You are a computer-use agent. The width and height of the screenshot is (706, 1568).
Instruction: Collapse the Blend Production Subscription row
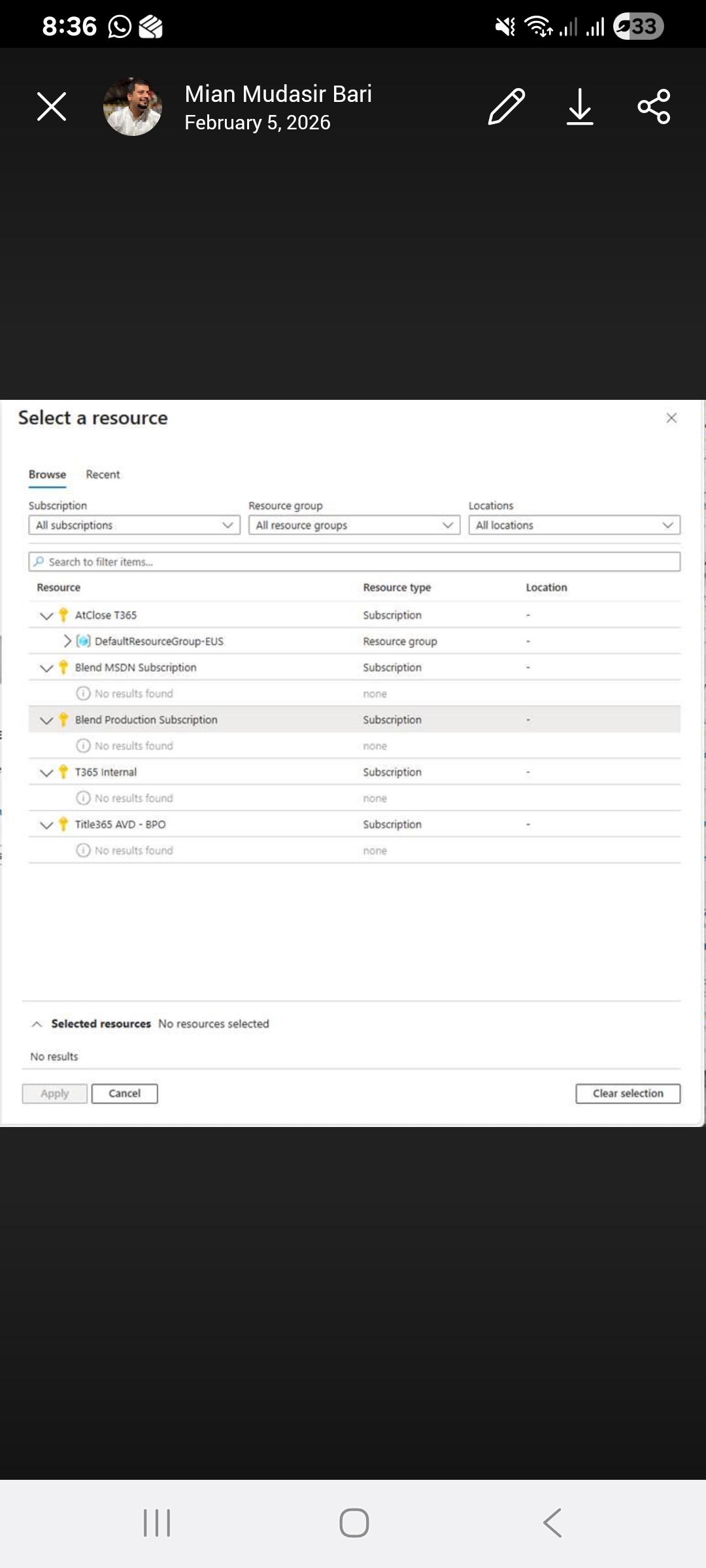[x=46, y=720]
